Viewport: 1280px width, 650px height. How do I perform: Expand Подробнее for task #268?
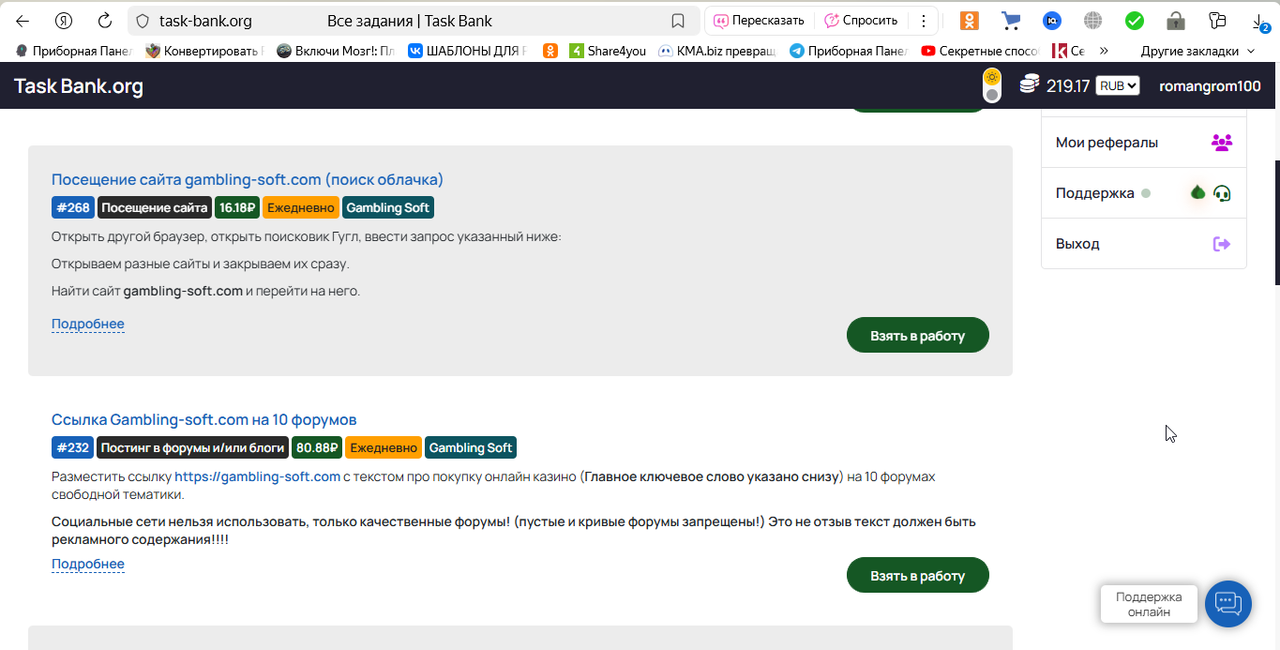point(88,324)
